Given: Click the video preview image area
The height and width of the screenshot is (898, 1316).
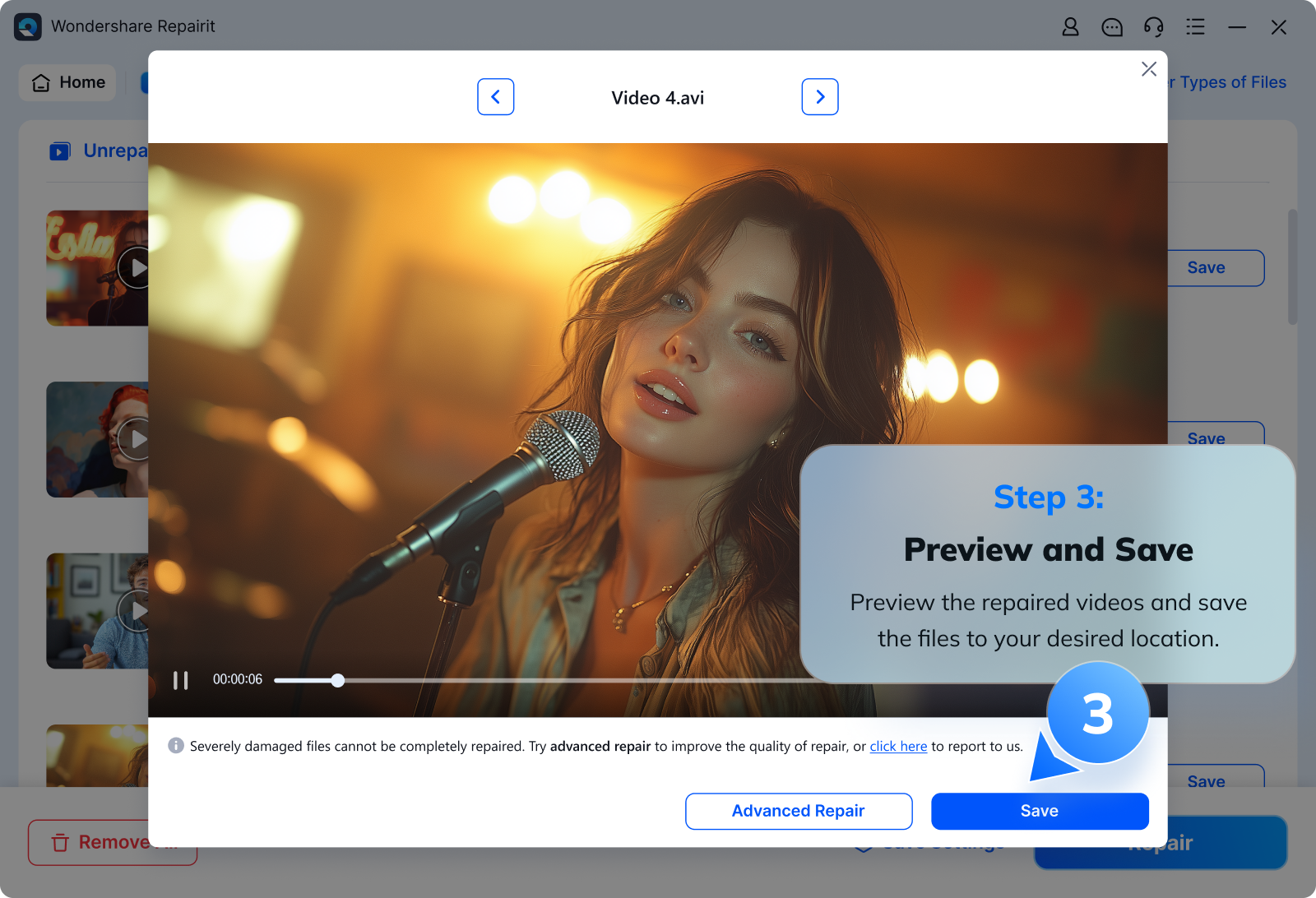Looking at the screenshot, I should tap(658, 430).
